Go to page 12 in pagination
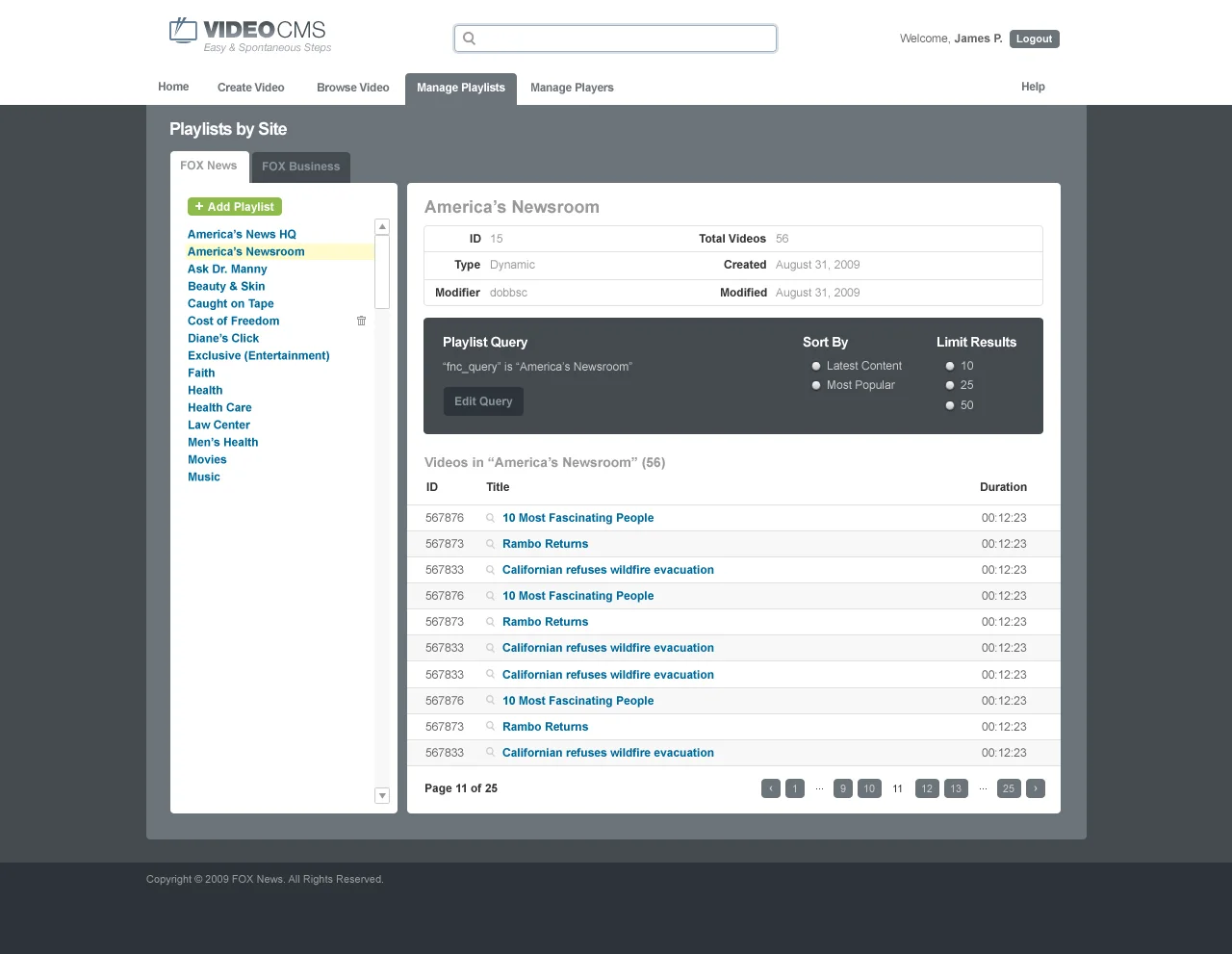Image resolution: width=1232 pixels, height=954 pixels. tap(927, 788)
